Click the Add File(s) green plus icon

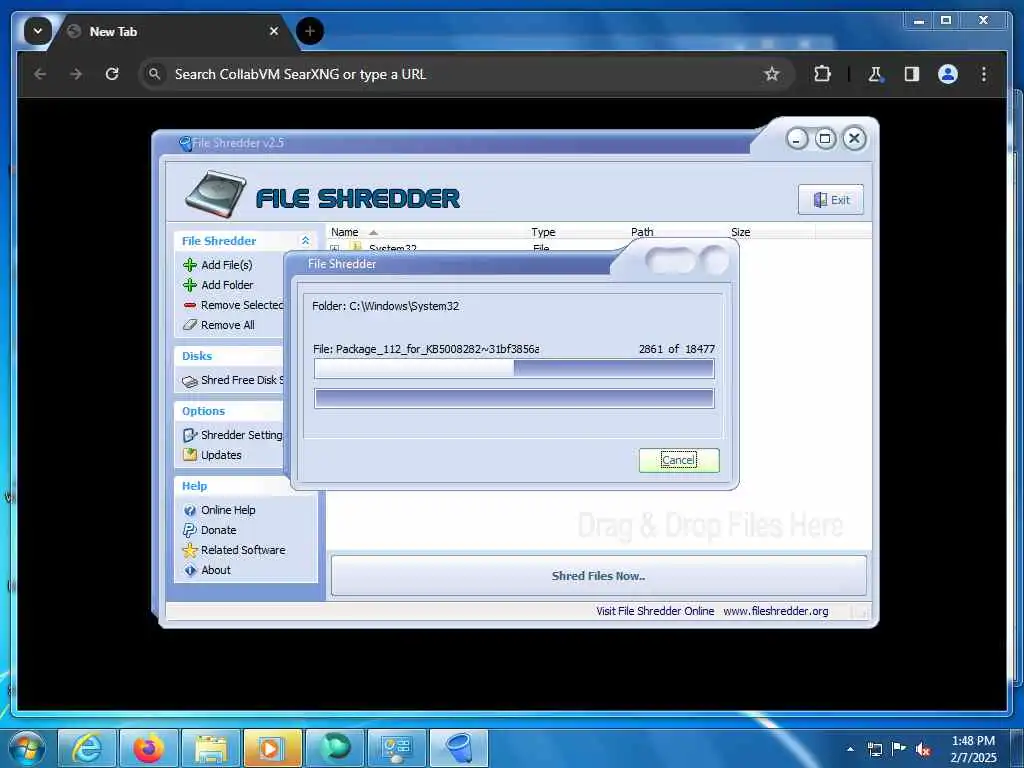click(190, 264)
